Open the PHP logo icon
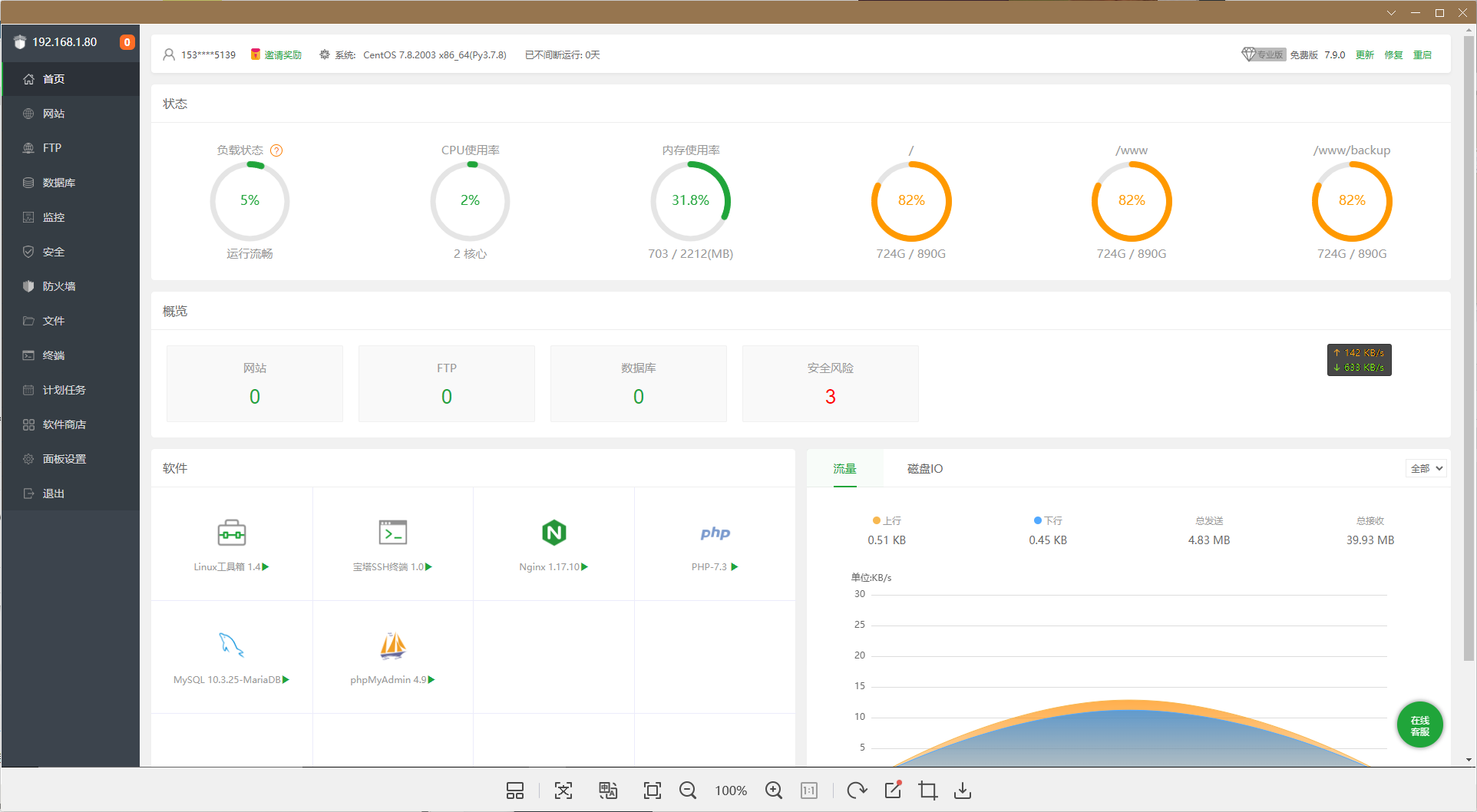 715,533
